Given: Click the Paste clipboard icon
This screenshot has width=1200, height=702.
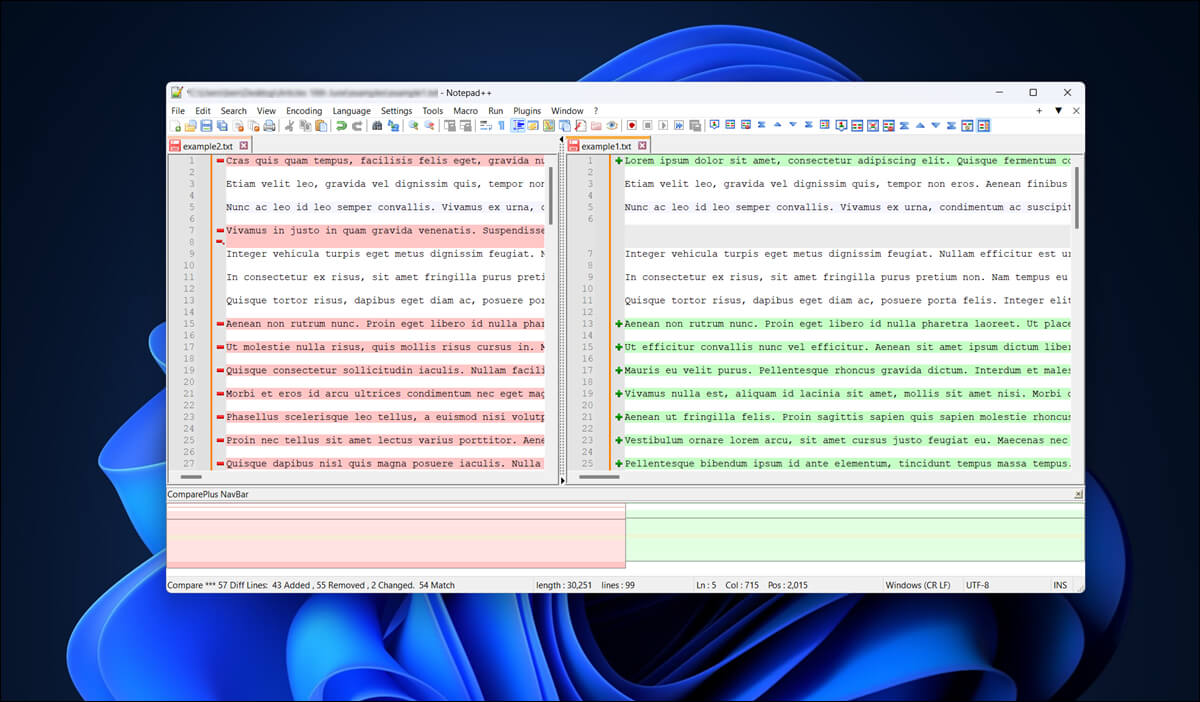Looking at the screenshot, I should [321, 126].
